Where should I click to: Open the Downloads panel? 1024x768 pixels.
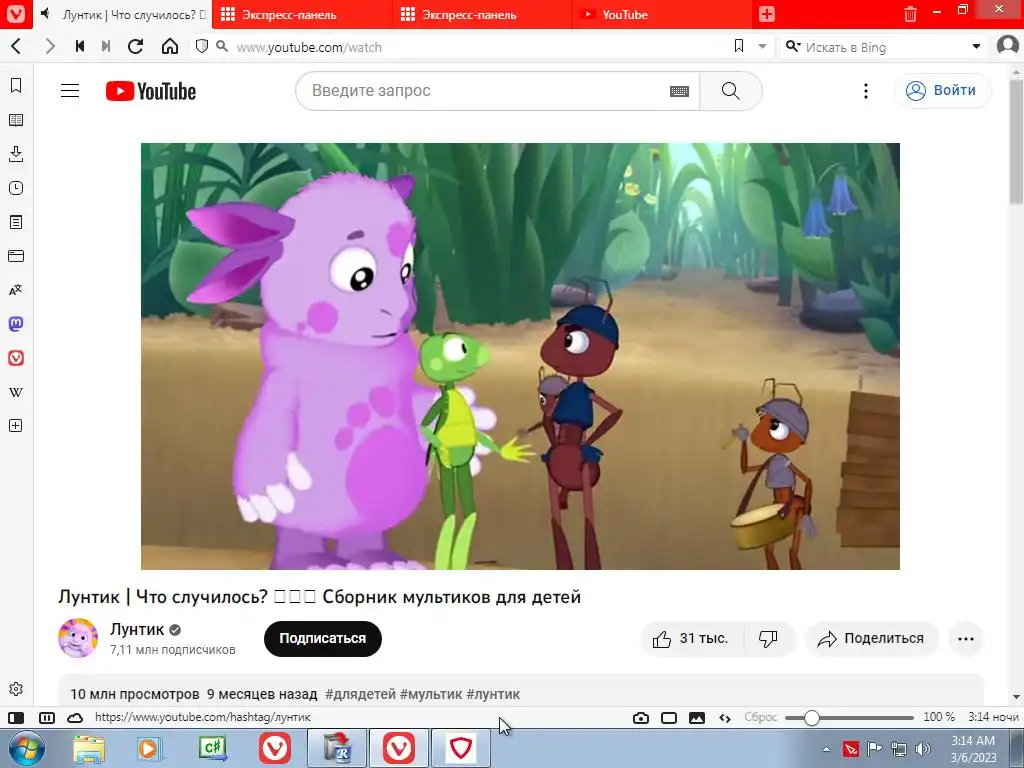tap(16, 154)
